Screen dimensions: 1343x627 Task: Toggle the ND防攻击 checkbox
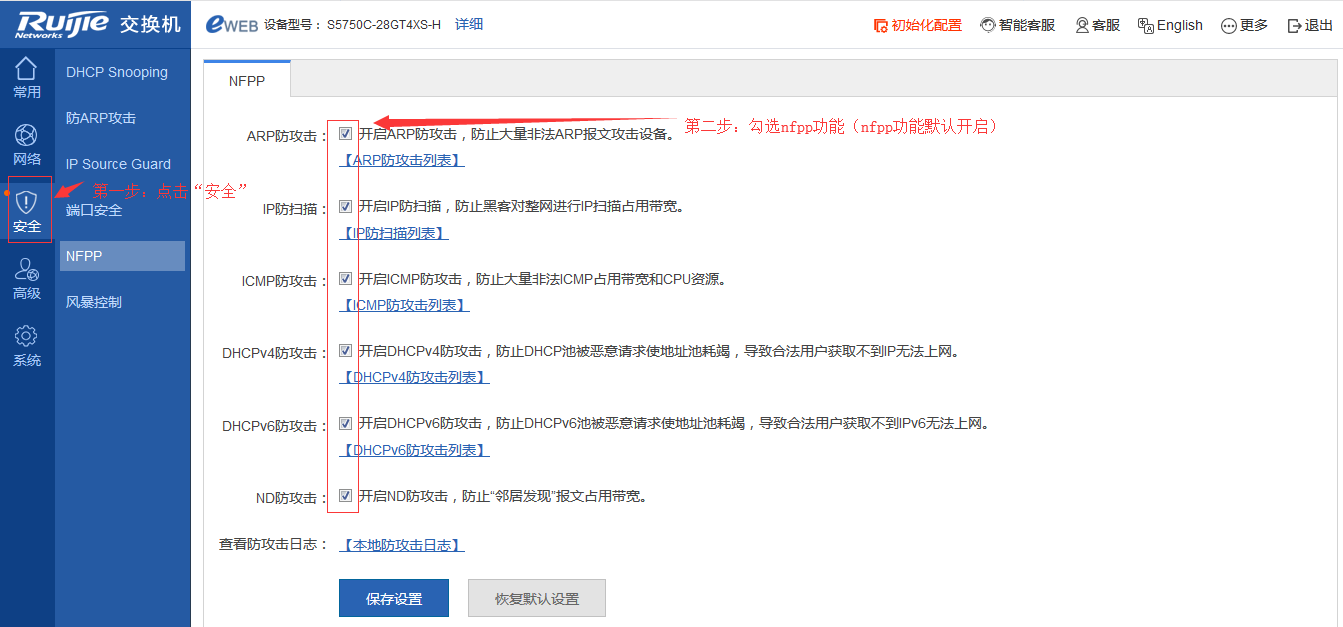tap(344, 495)
